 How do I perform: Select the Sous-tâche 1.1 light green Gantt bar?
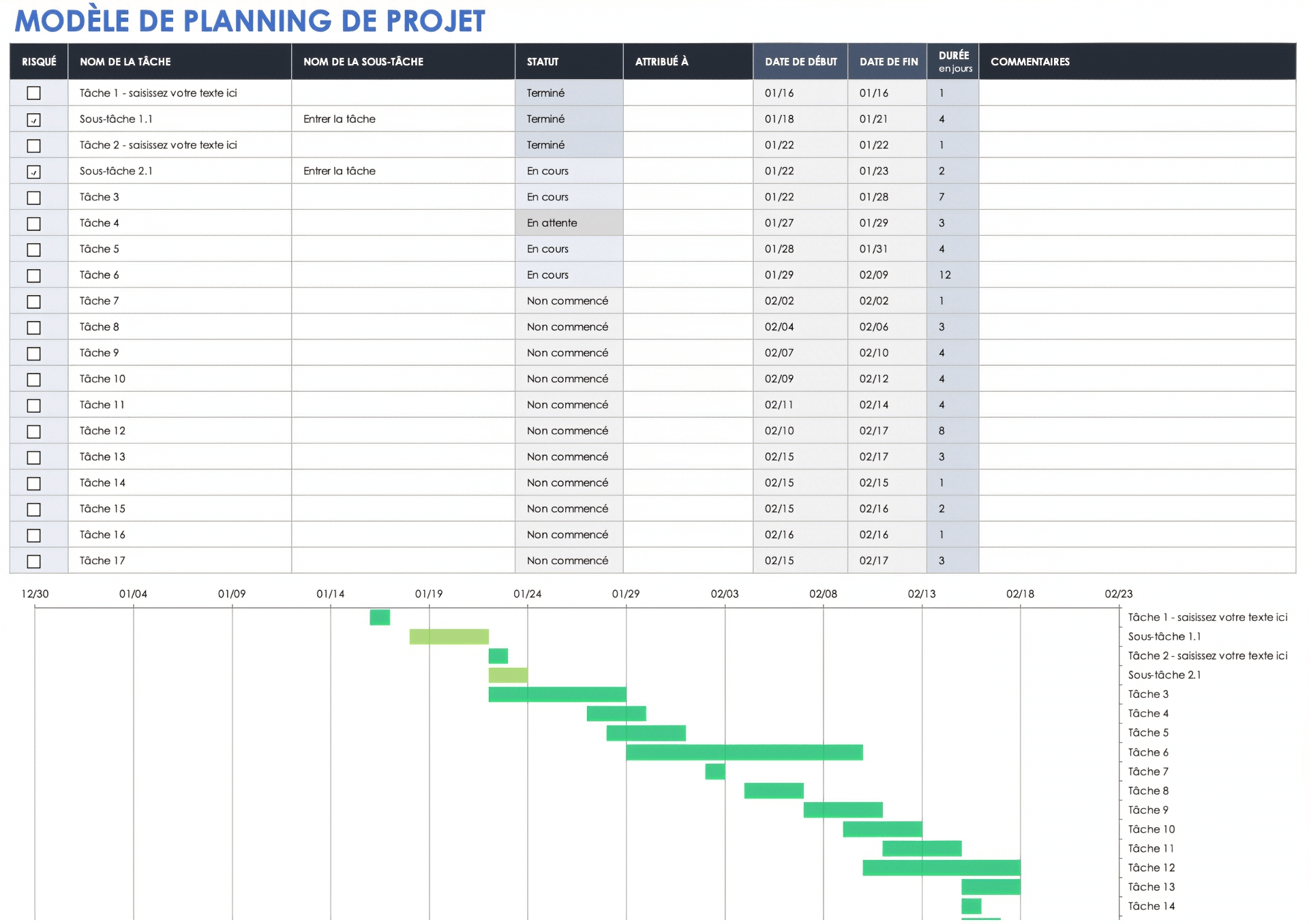click(x=449, y=636)
